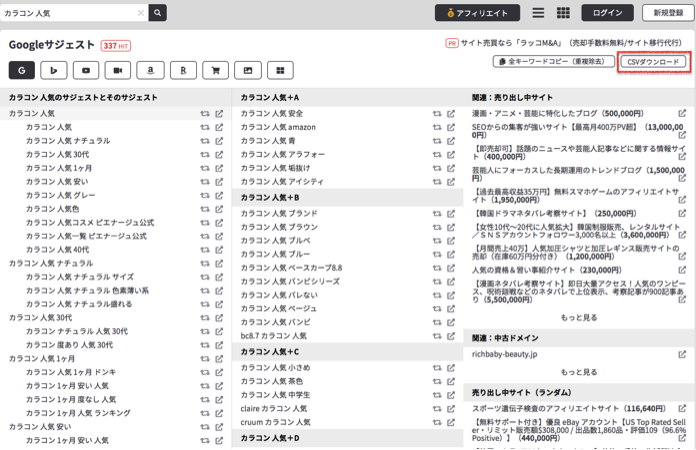Re-search icon for カラコン 人気 青
696x450 pixels.
pyautogui.click(x=437, y=141)
